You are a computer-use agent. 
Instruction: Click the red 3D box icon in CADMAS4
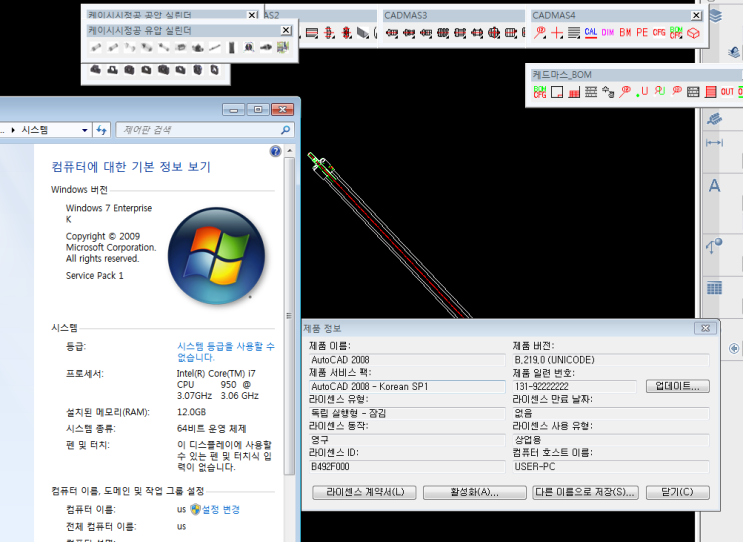[693, 33]
